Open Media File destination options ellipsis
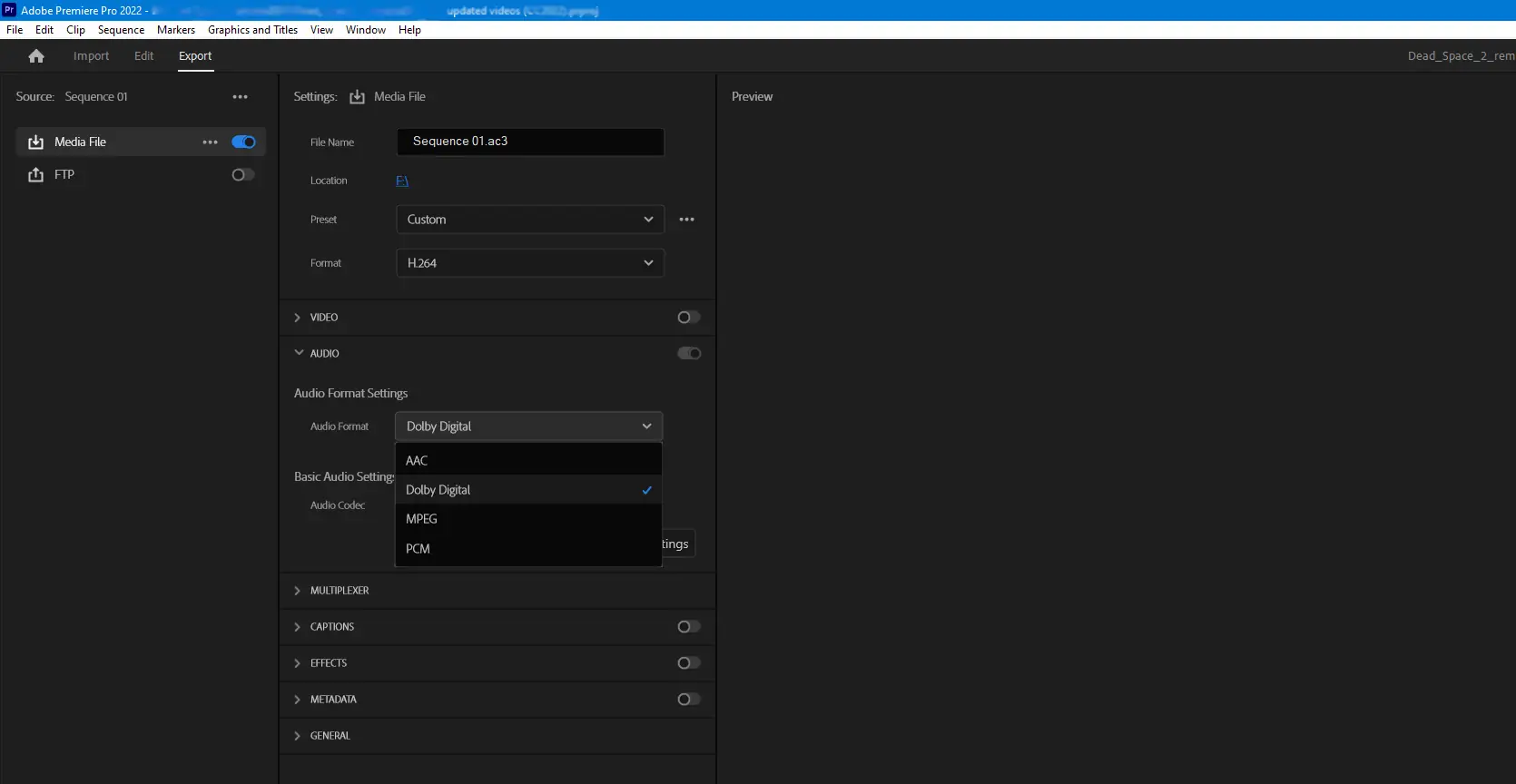This screenshot has height=784, width=1516. pyautogui.click(x=210, y=142)
